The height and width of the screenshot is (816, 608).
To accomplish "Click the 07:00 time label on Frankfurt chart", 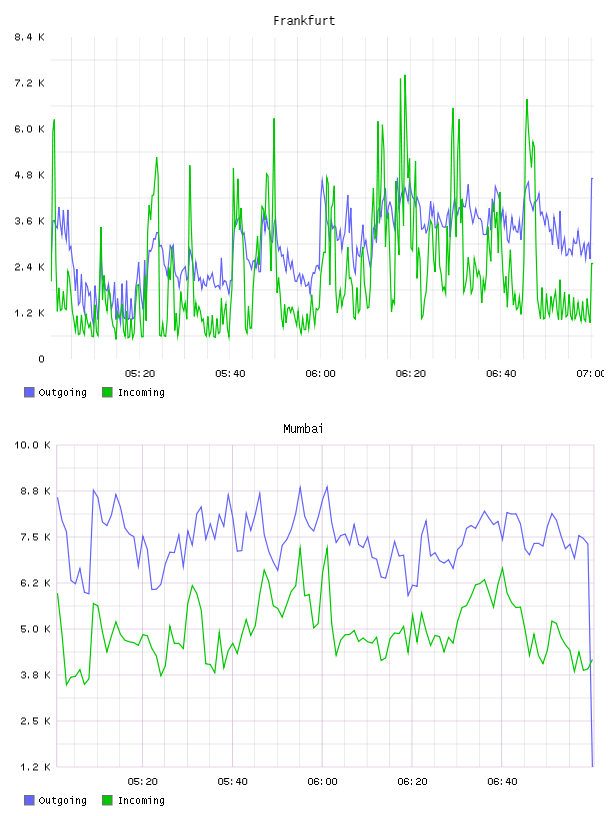I will point(590,374).
